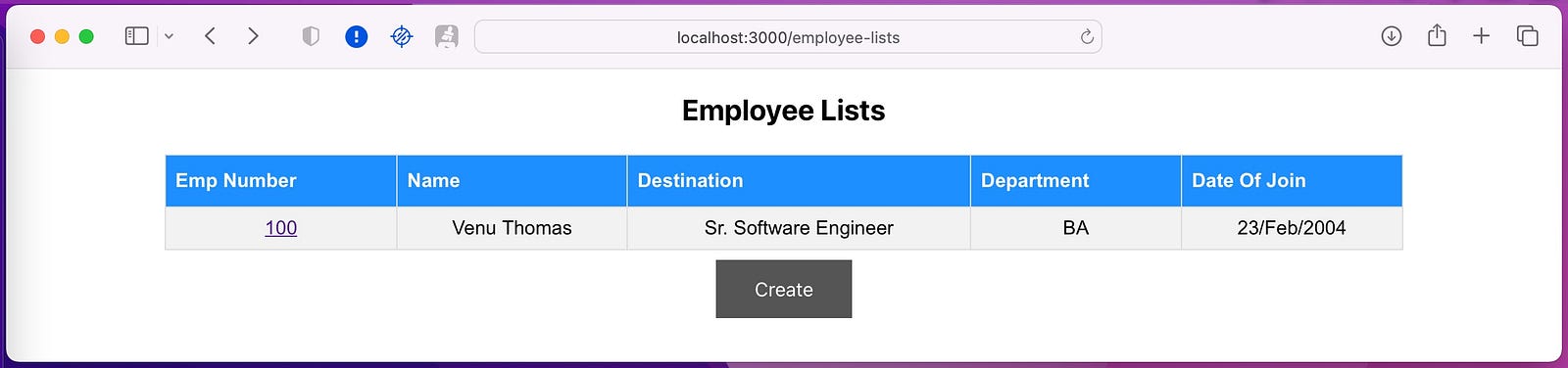Open the privacy report shield icon
The width and height of the screenshot is (1568, 368).
[311, 36]
